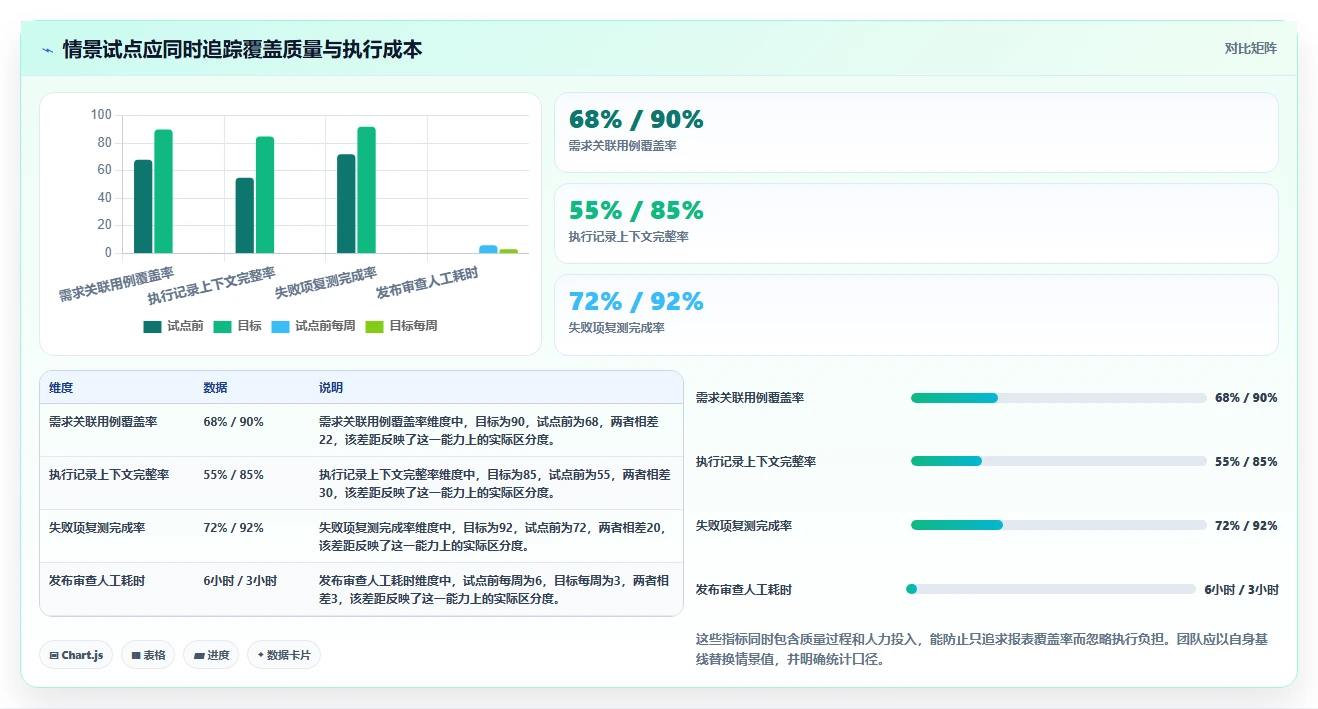
Task: Click the summary paragraph starting 这些指标同时
Action: (x=981, y=649)
